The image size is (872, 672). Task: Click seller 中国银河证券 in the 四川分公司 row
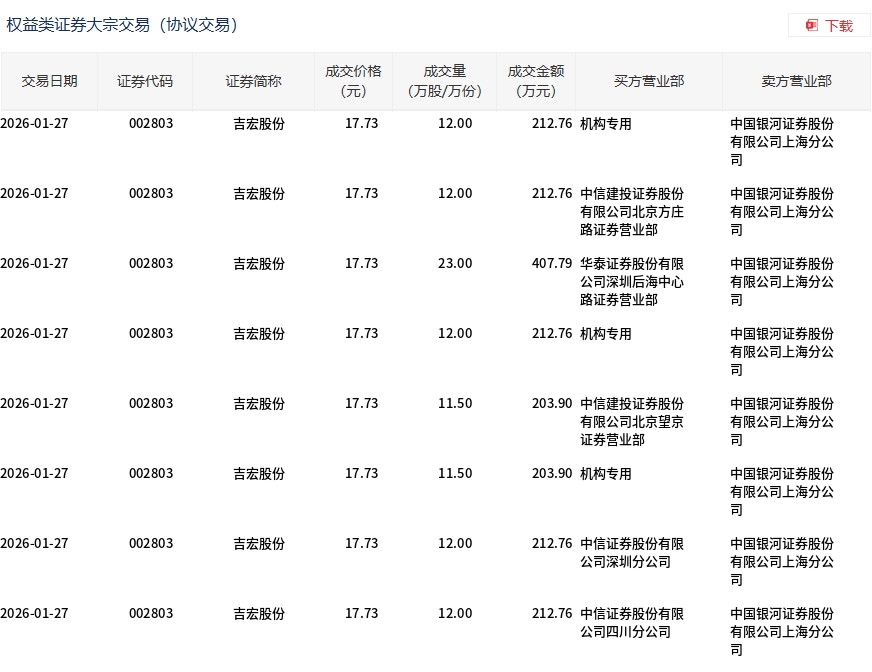pyautogui.click(x=782, y=631)
